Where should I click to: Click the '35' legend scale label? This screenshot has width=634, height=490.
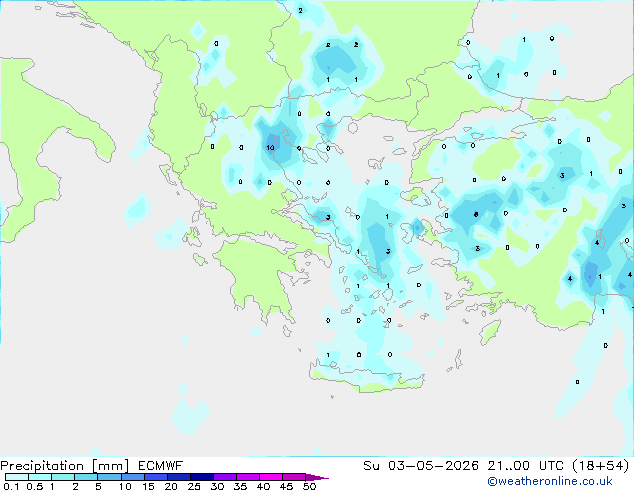tap(240, 486)
